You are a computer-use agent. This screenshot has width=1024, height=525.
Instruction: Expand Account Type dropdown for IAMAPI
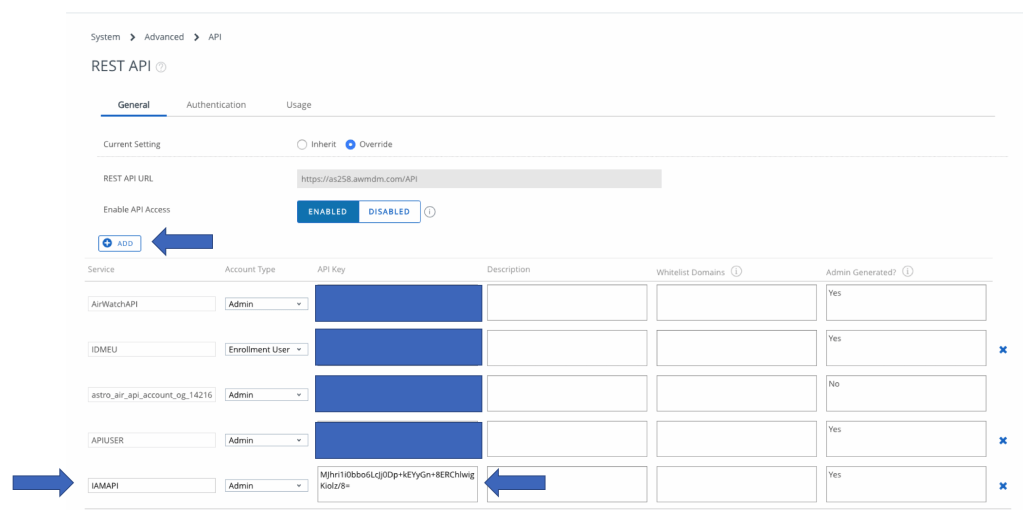[266, 486]
